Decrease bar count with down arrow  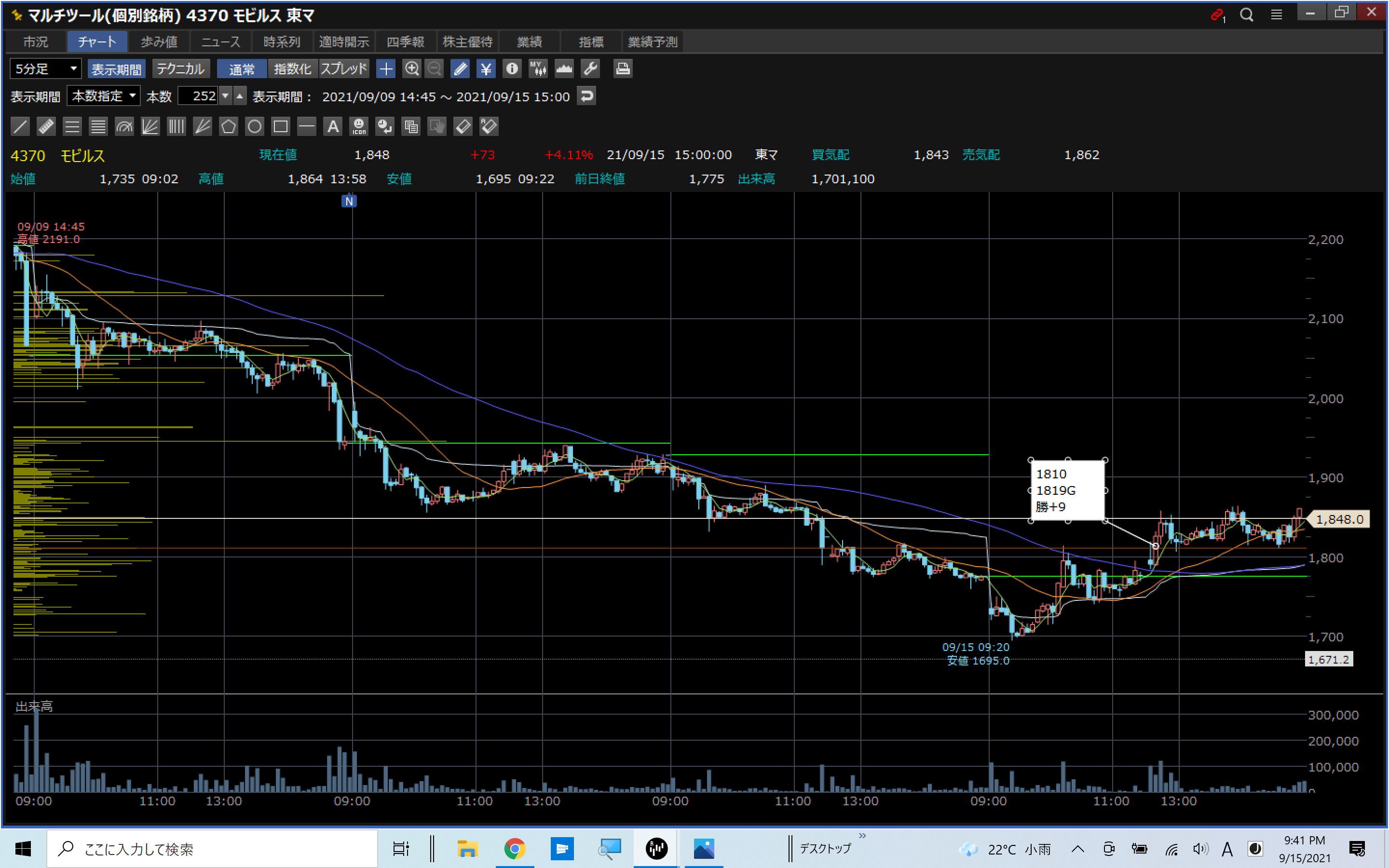226,96
